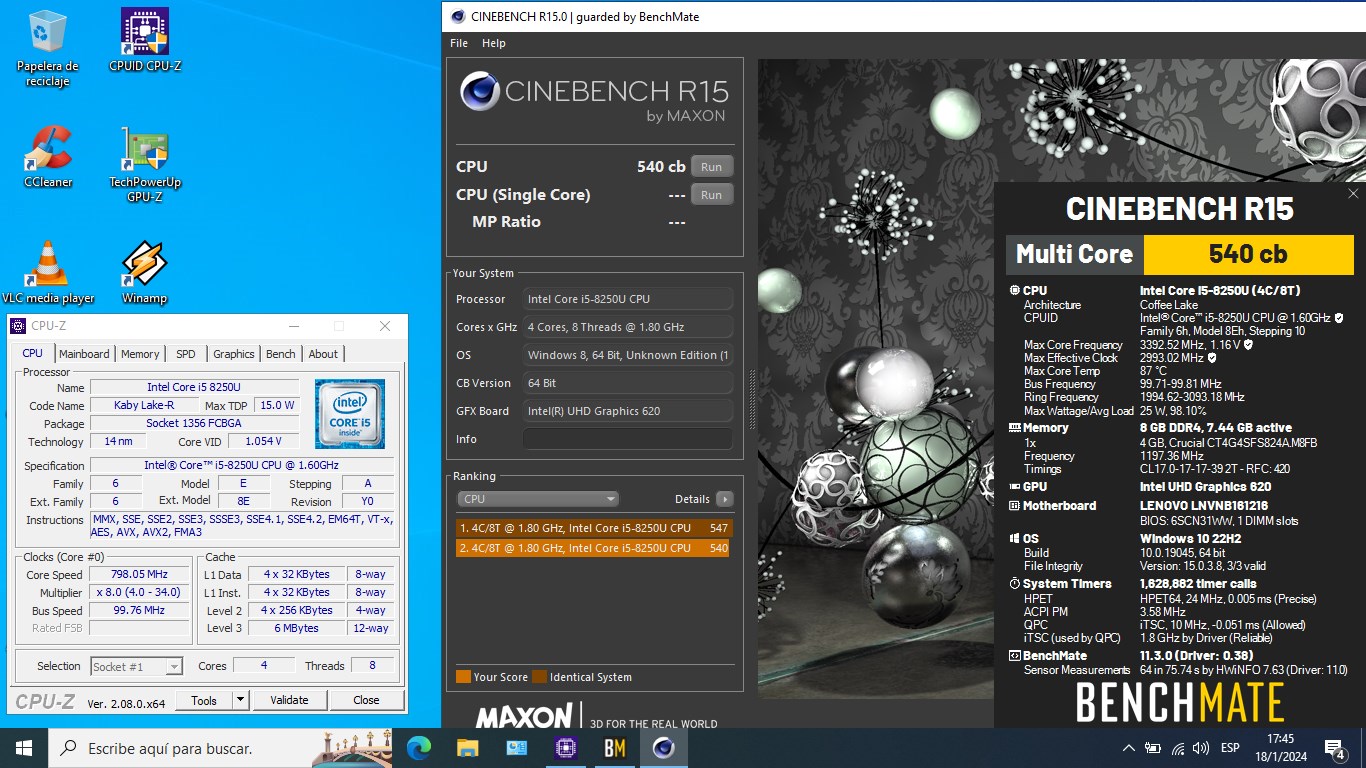Viewport: 1366px width, 768px height.
Task: Launch the VLC media player desktop icon
Action: click(48, 272)
